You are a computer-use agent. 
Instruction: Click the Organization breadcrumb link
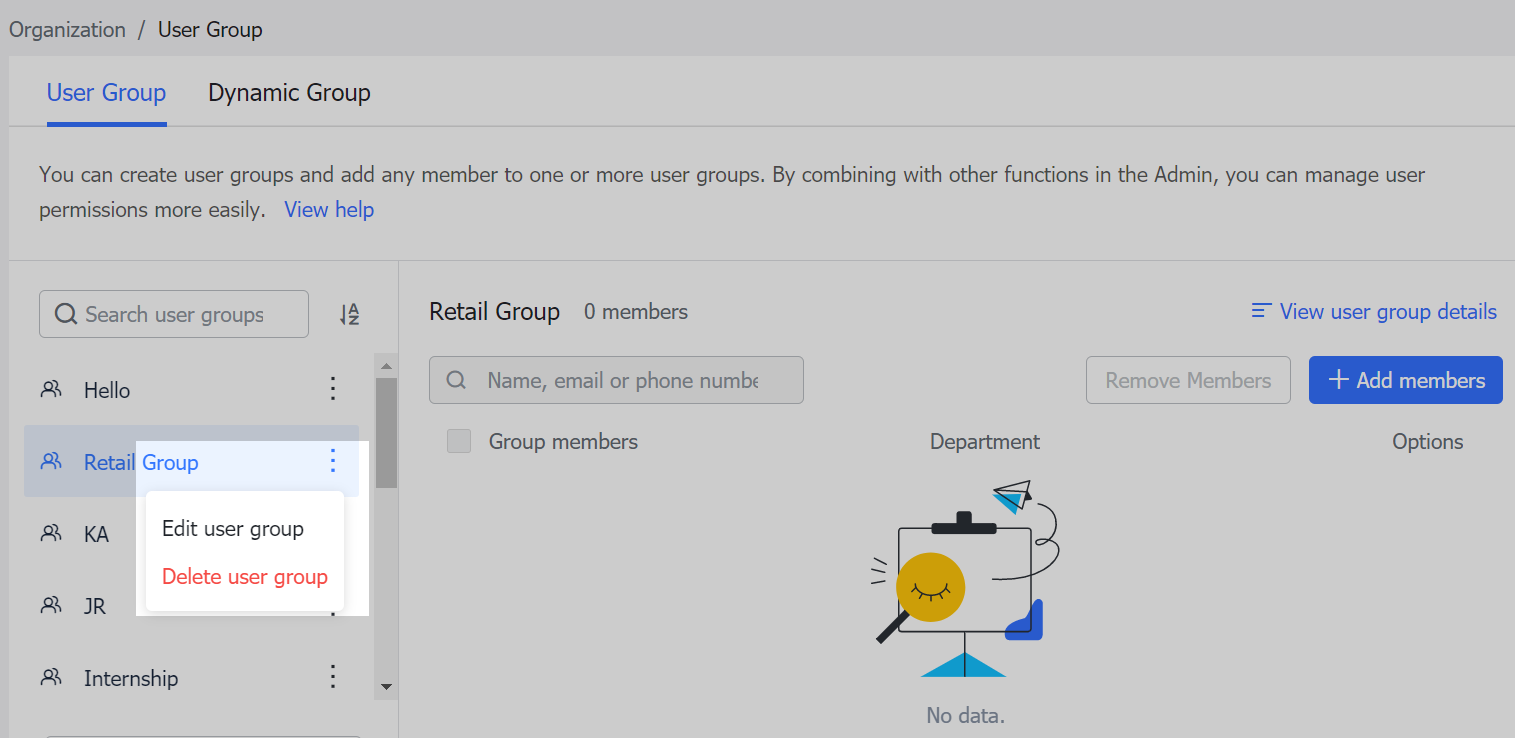tap(67, 29)
